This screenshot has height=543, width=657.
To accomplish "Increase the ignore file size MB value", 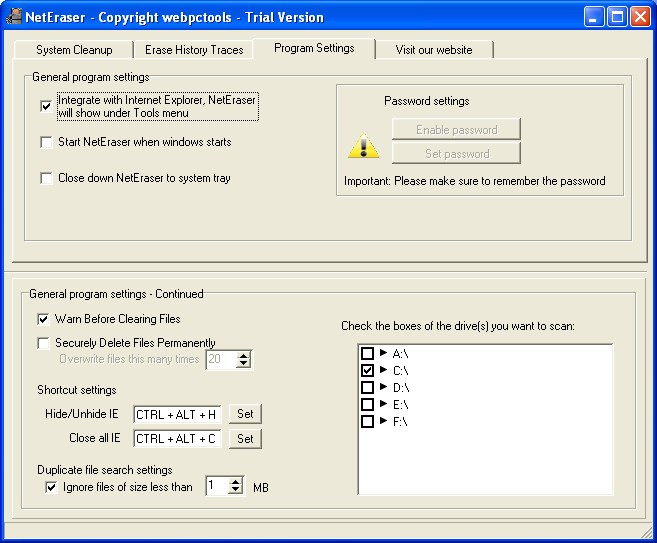I will (x=236, y=481).
